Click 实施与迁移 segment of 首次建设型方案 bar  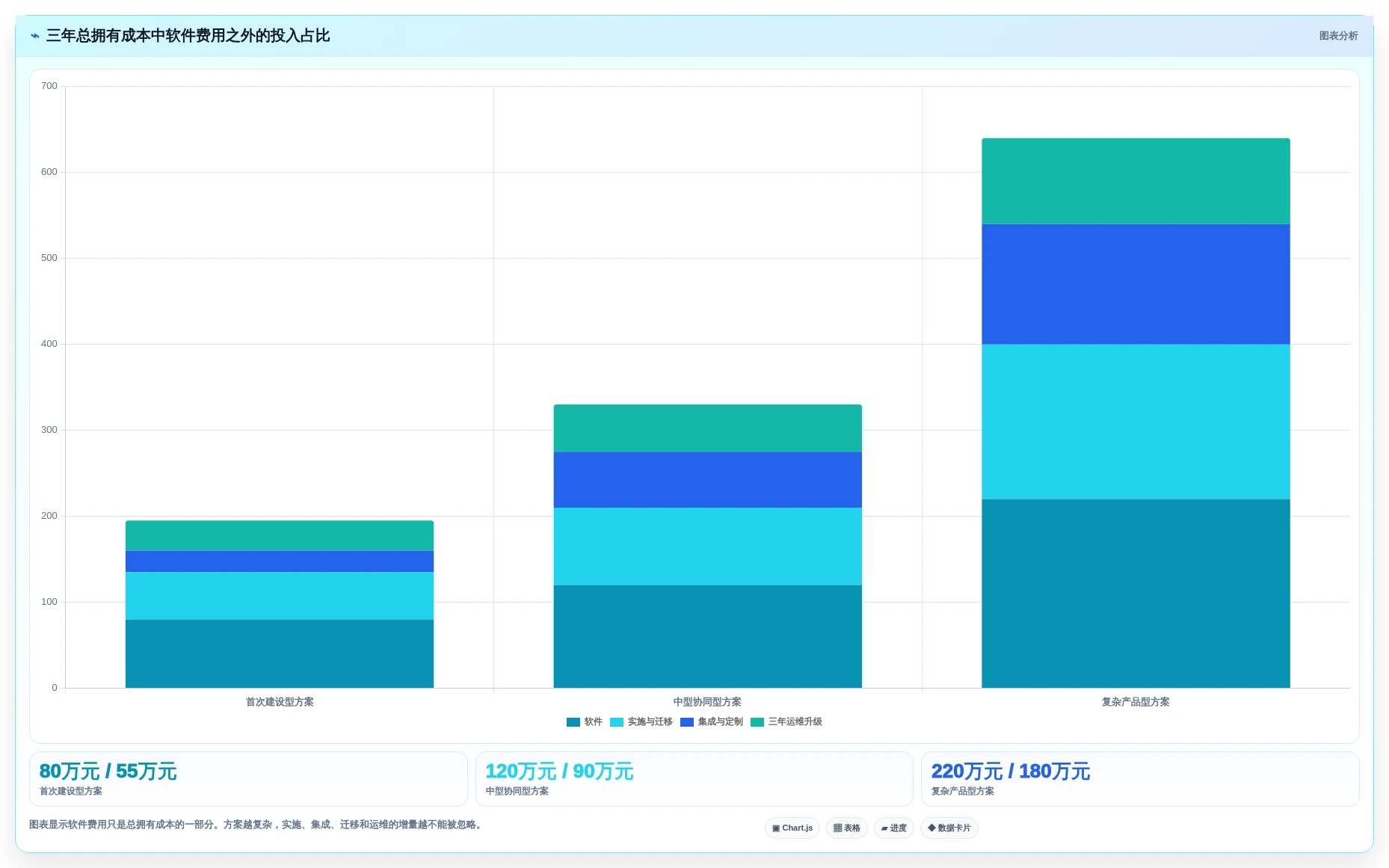[280, 596]
